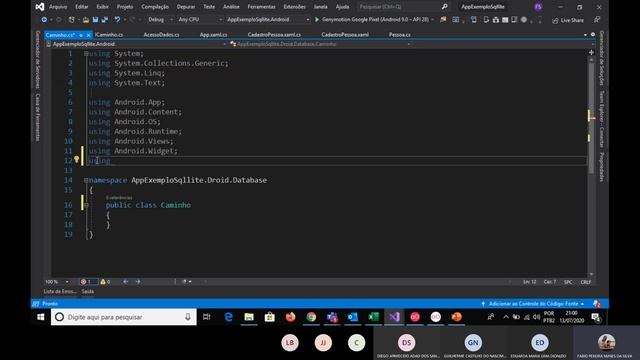Click the Open File folder icon

tap(86, 20)
